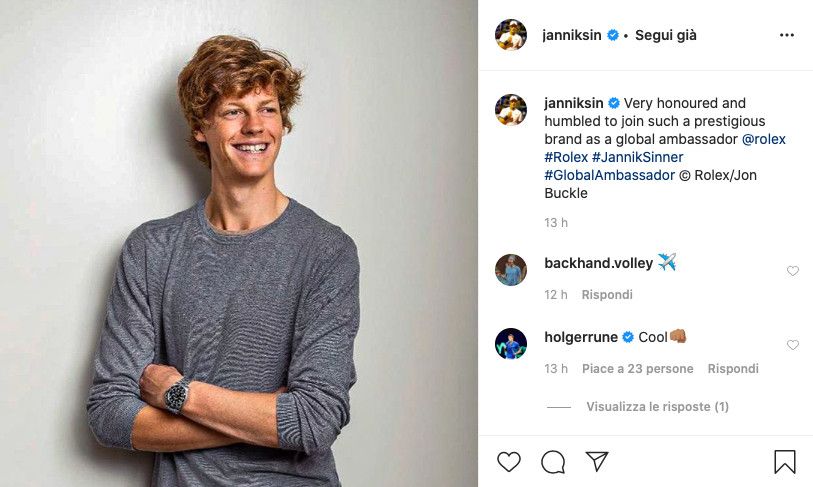Like the holgerrune comment
813x487 pixels.
pyautogui.click(x=793, y=345)
